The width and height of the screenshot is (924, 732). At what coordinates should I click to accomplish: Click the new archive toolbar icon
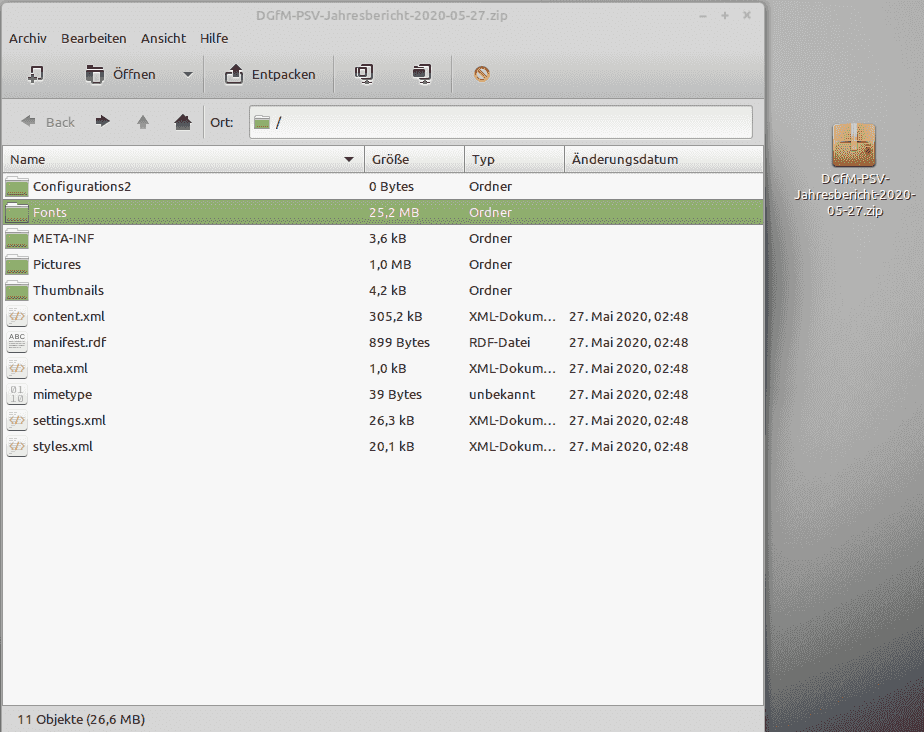[x=36, y=74]
